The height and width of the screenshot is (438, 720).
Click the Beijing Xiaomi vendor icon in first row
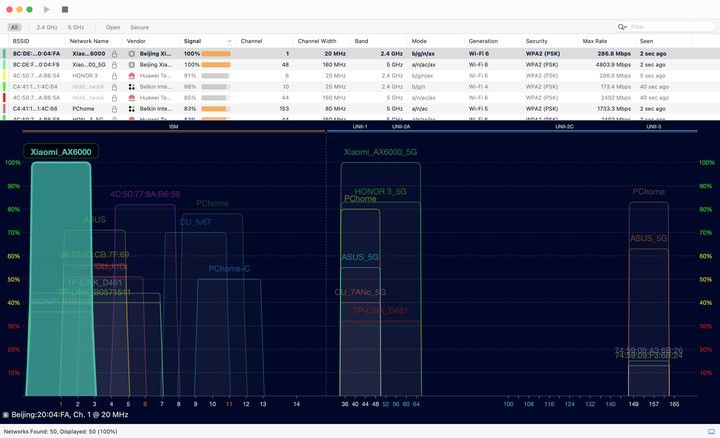point(132,53)
